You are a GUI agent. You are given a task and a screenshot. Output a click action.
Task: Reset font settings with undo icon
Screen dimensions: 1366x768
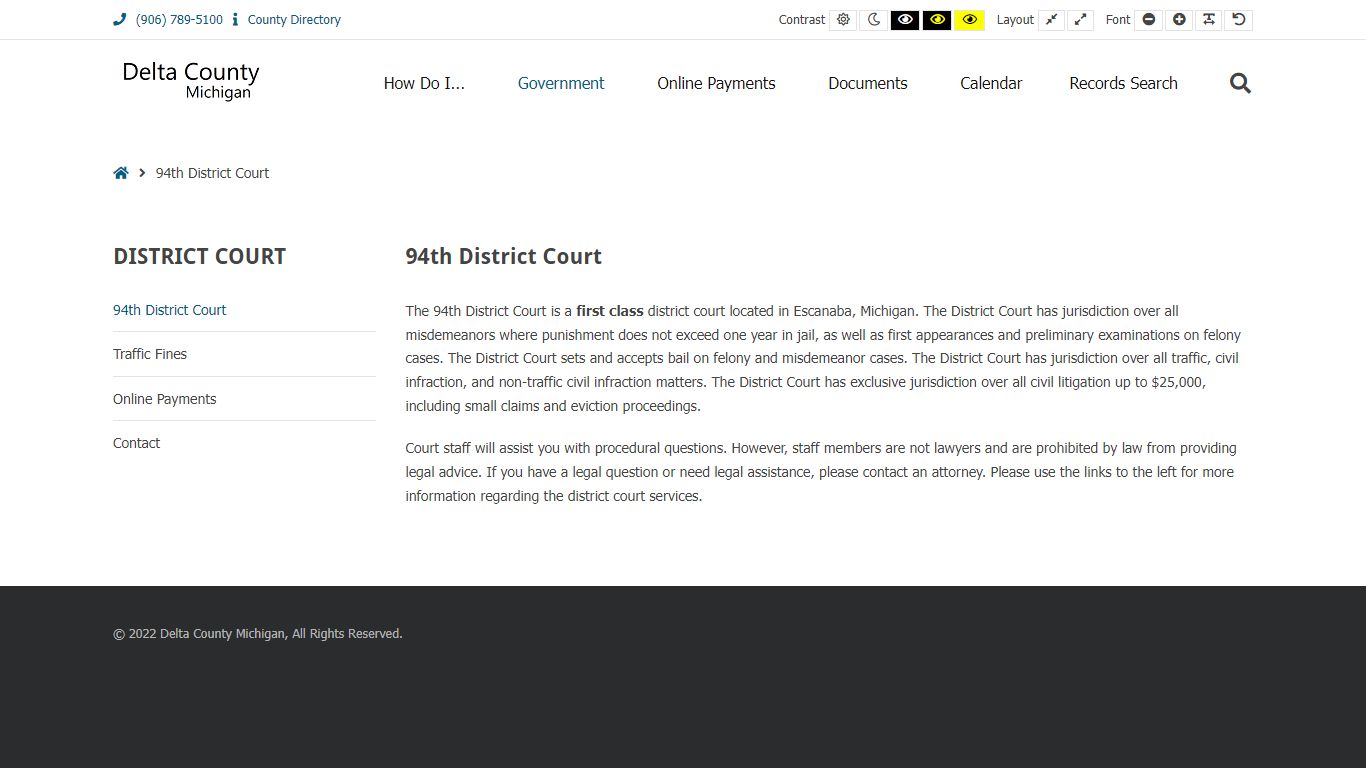[1239, 19]
